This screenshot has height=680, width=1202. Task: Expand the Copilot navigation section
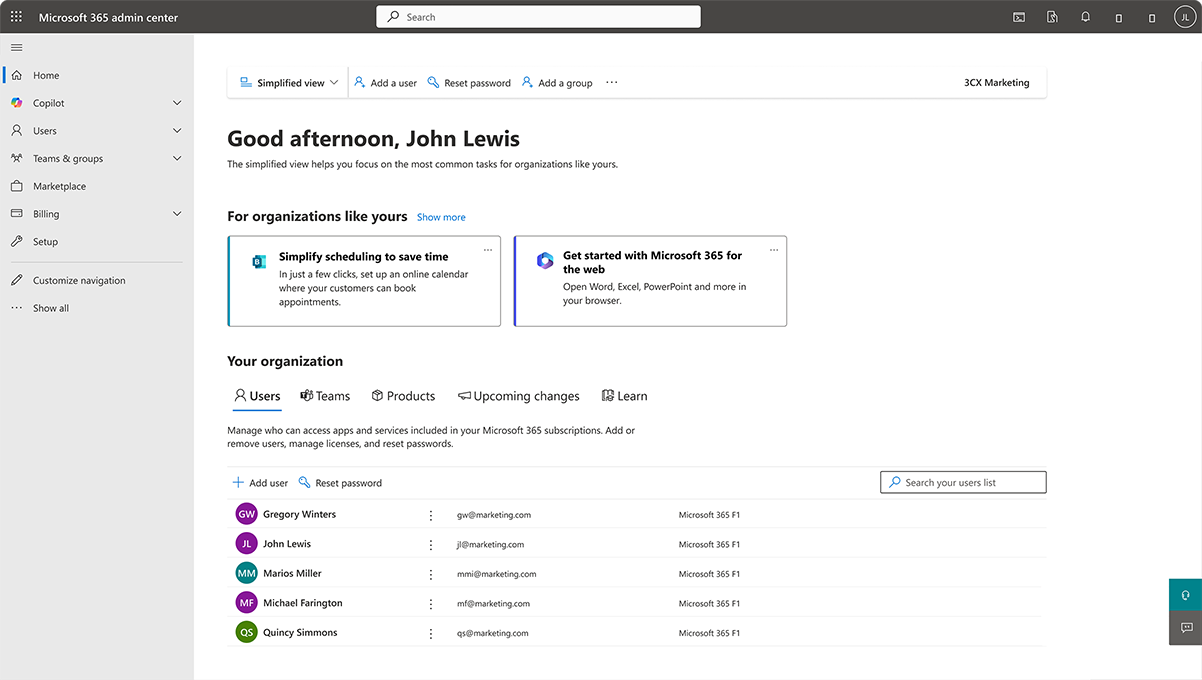pyautogui.click(x=177, y=103)
